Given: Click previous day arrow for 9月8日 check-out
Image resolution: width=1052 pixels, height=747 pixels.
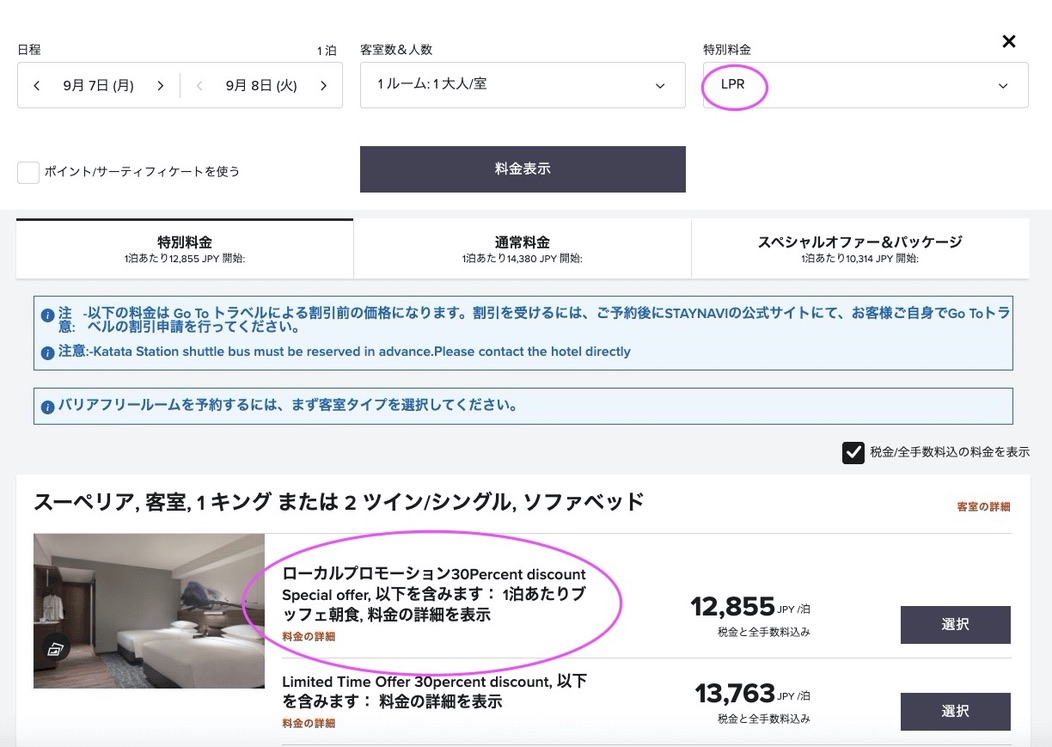Looking at the screenshot, I should 200,86.
